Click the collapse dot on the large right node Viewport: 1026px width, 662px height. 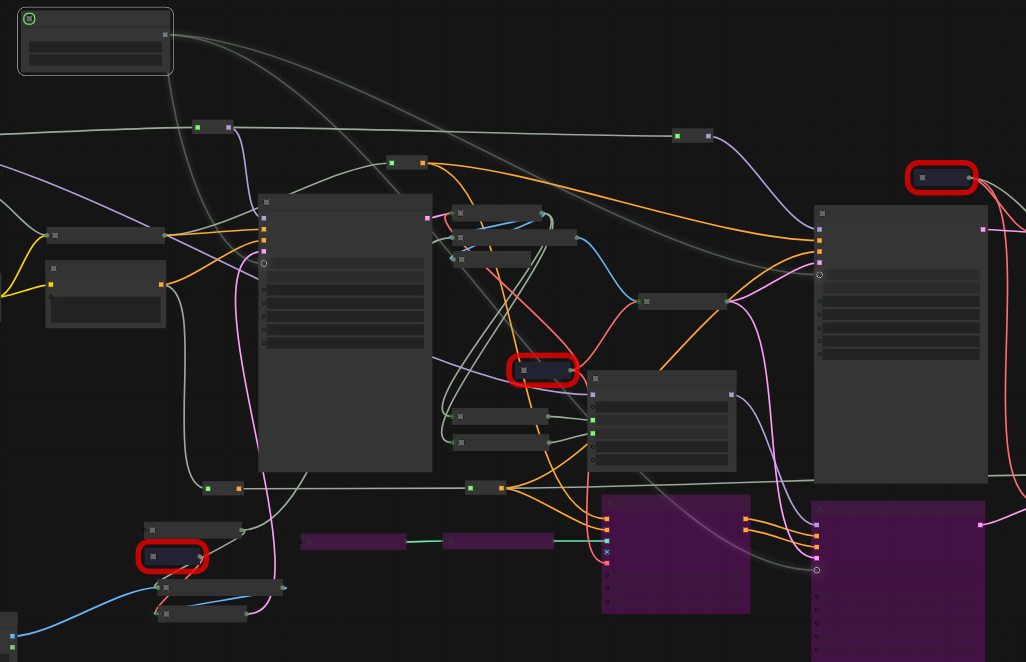pyautogui.click(x=822, y=213)
